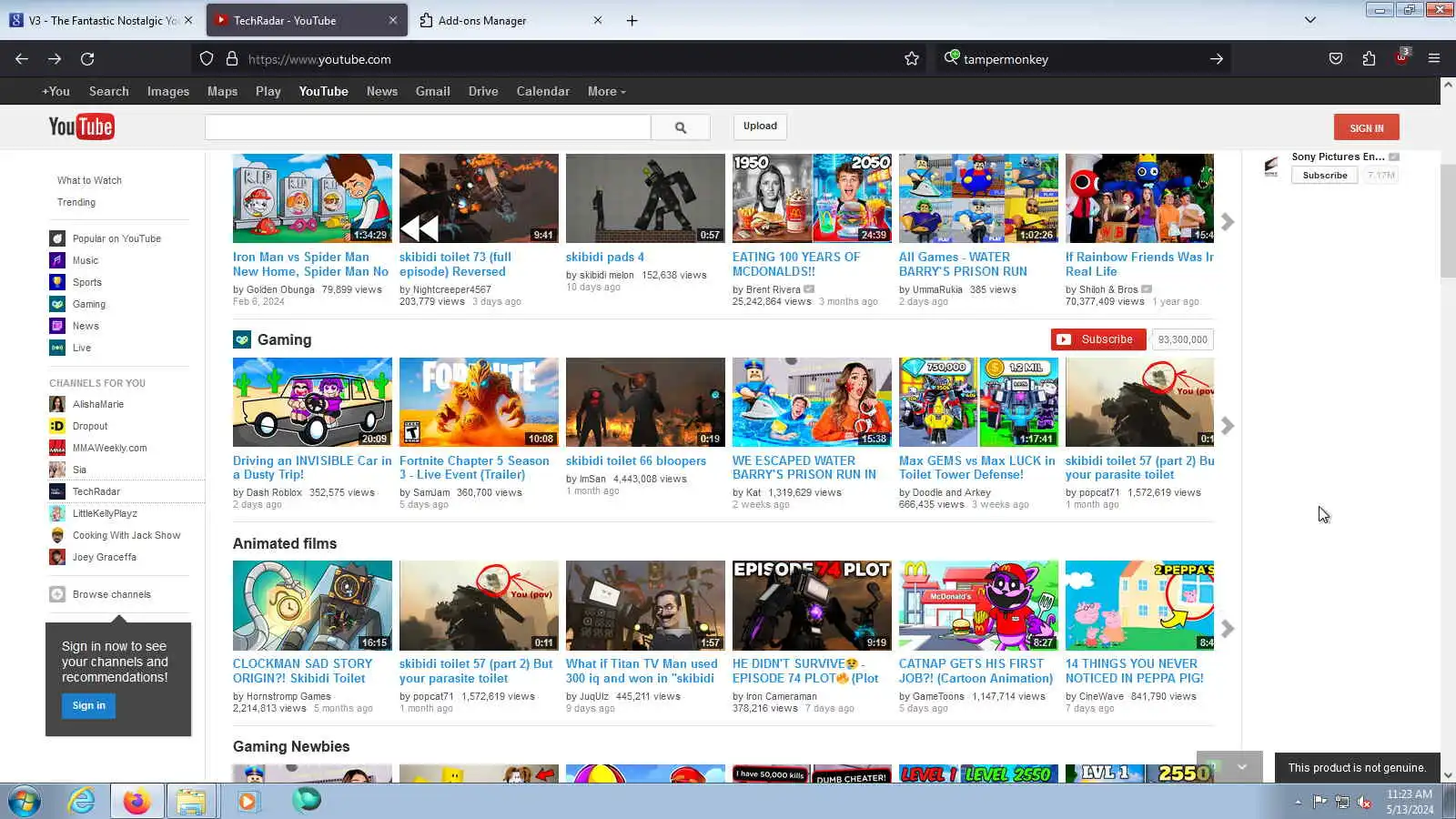Open the Firefox hamburger menu
This screenshot has height=819, width=1456.
click(x=1434, y=59)
